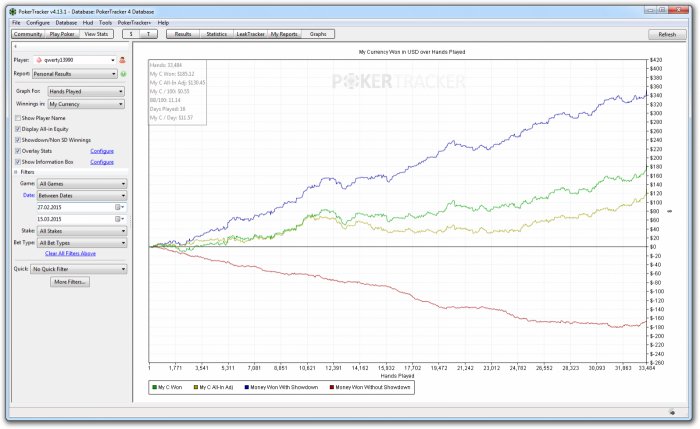Click the status bar icon at bottom right

tap(672, 413)
